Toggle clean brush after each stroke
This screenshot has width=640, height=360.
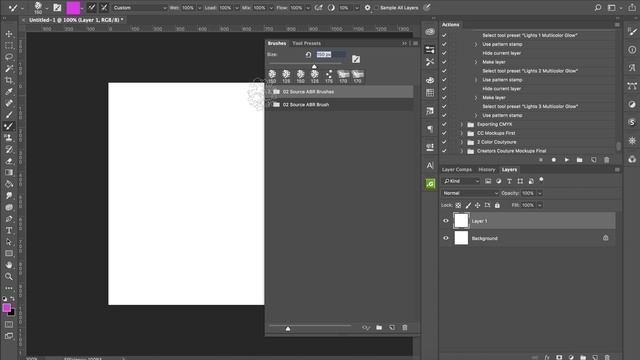tap(104, 7)
